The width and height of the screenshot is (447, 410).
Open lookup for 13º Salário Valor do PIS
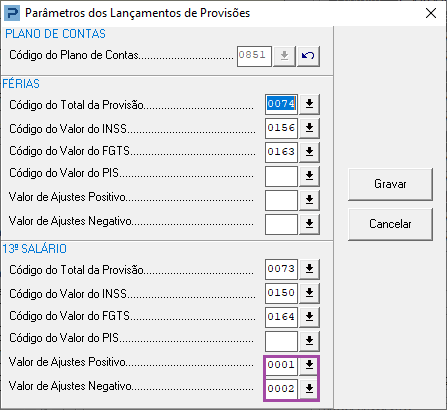pyautogui.click(x=309, y=341)
